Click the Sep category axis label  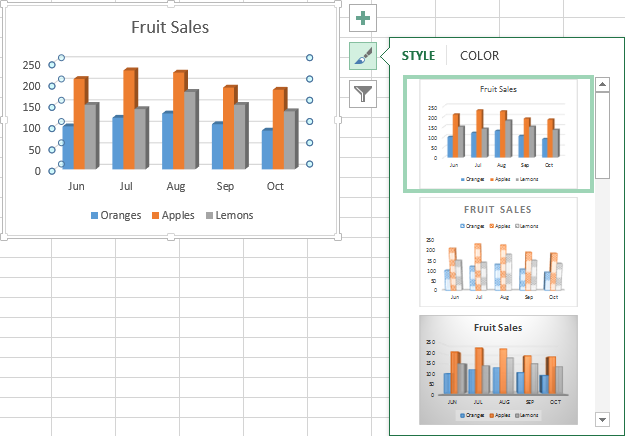coord(225,187)
